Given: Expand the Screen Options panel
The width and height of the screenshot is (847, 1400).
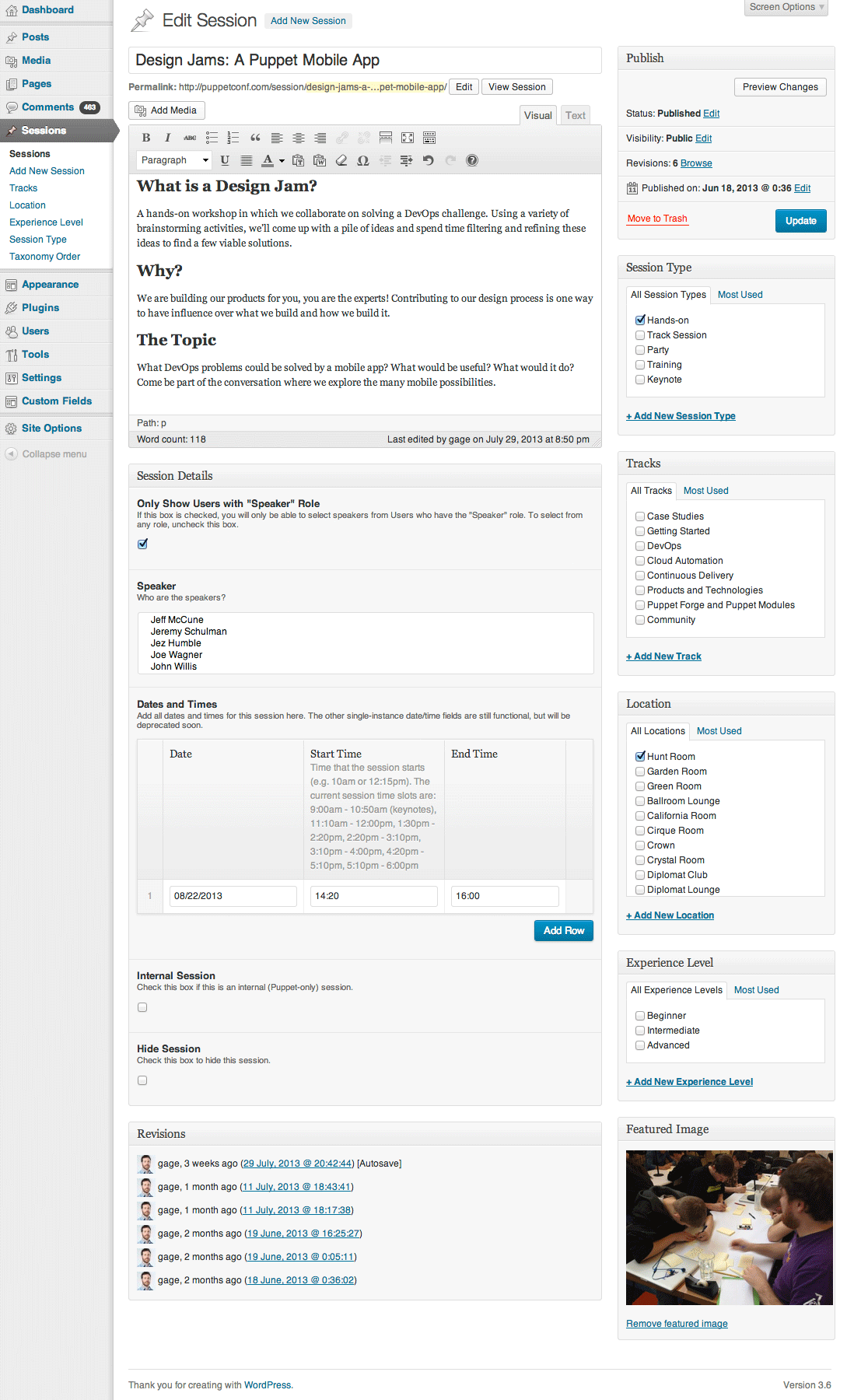Looking at the screenshot, I should pos(786,7).
